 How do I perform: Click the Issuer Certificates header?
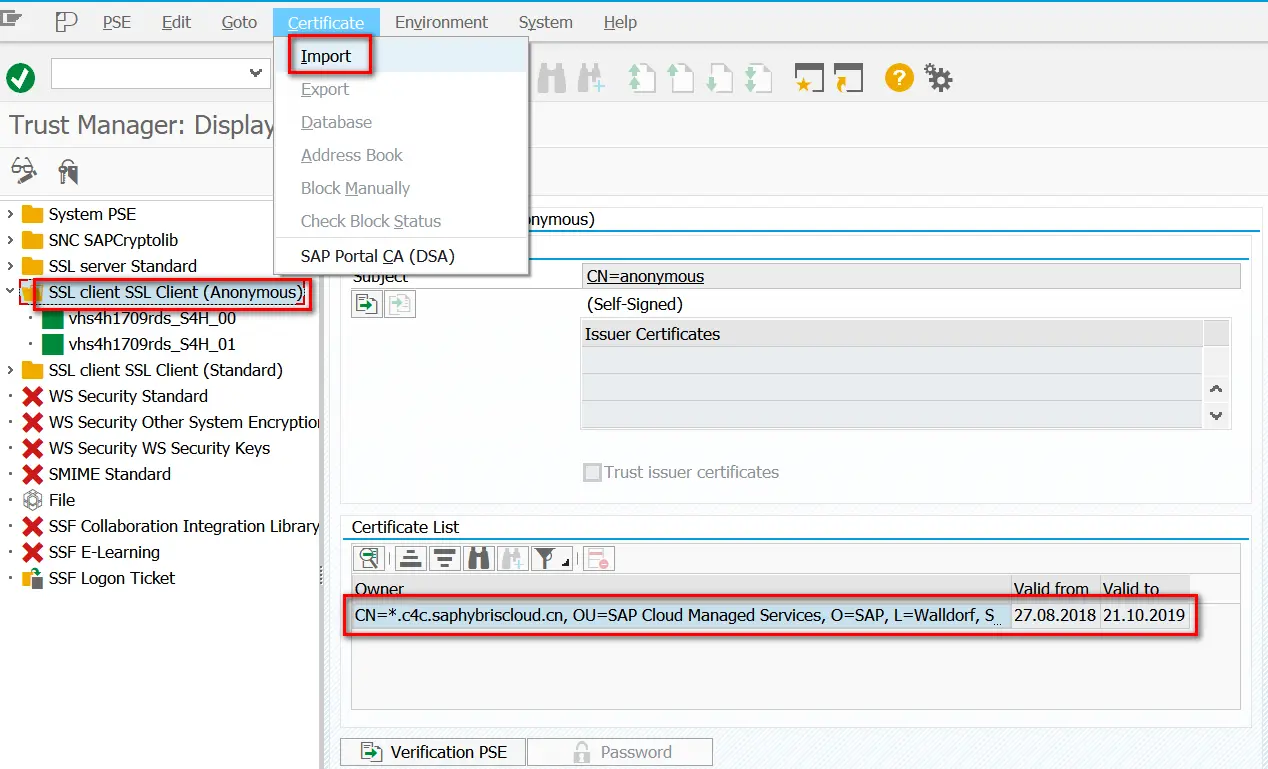click(892, 334)
